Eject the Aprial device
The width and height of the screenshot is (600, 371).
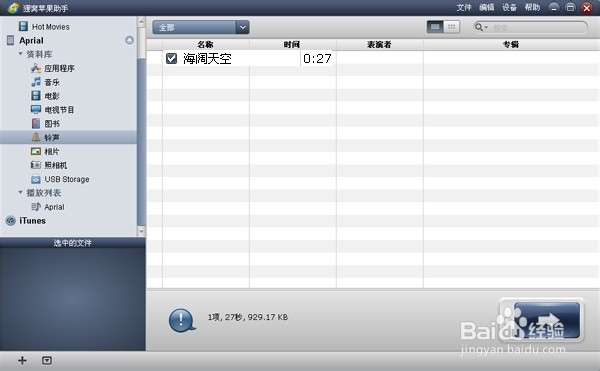click(129, 40)
